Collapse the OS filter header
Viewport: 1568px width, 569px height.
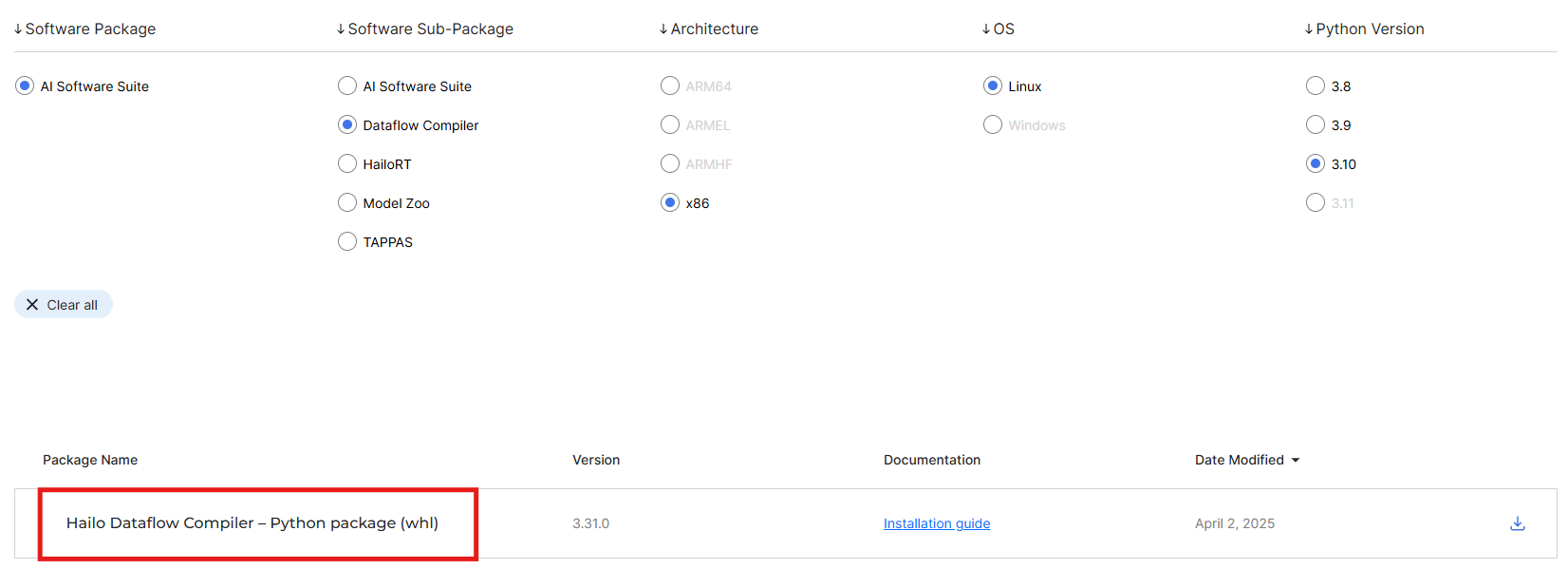pyautogui.click(x=999, y=29)
